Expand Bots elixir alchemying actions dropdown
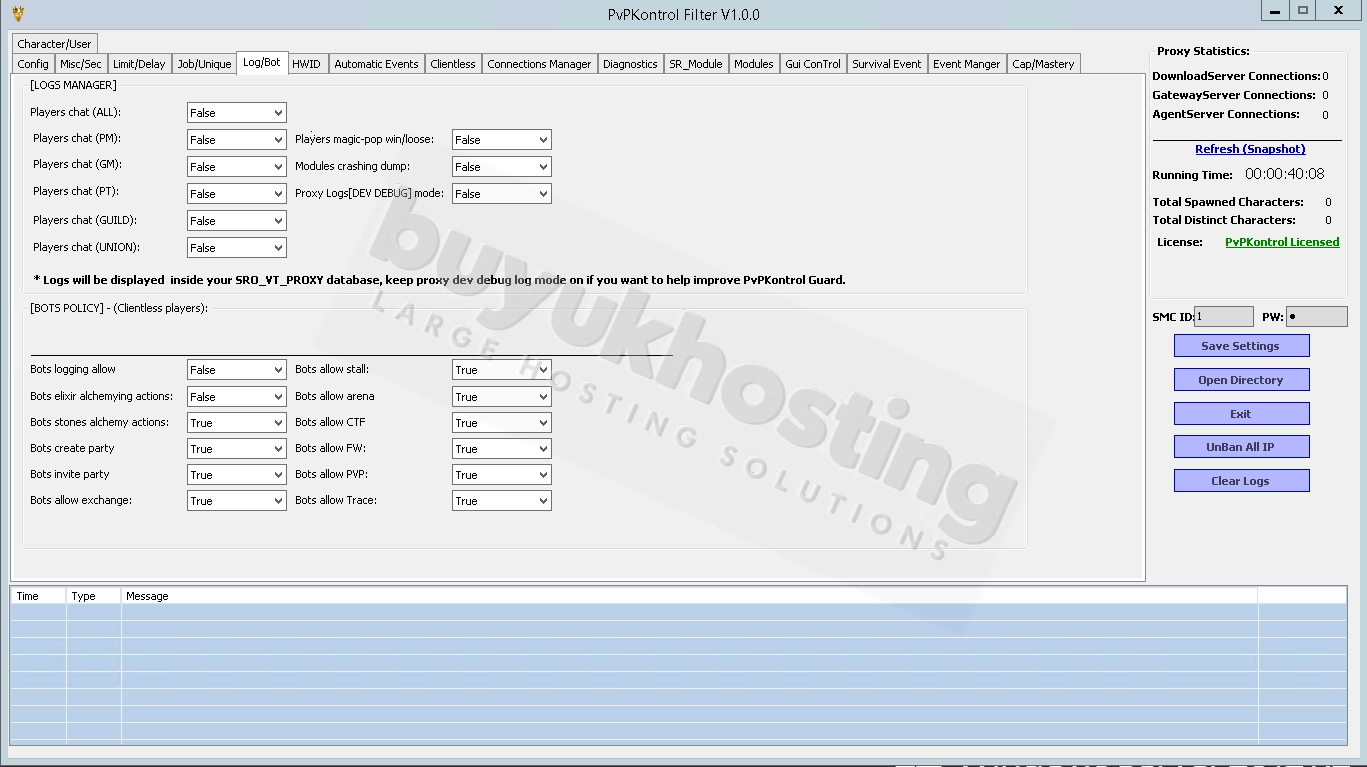1367x767 pixels. pyautogui.click(x=236, y=397)
